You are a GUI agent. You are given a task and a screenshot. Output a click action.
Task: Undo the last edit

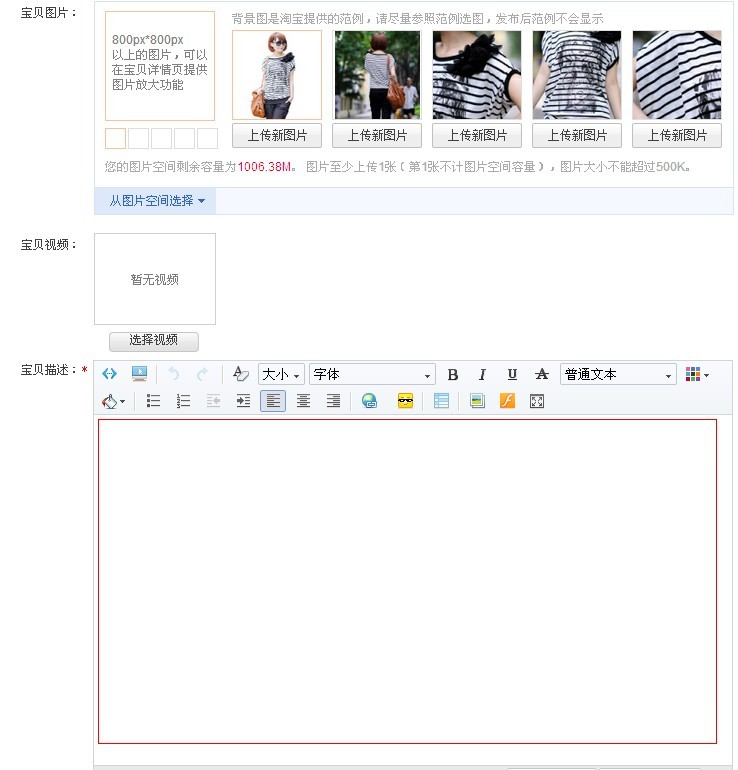click(173, 374)
